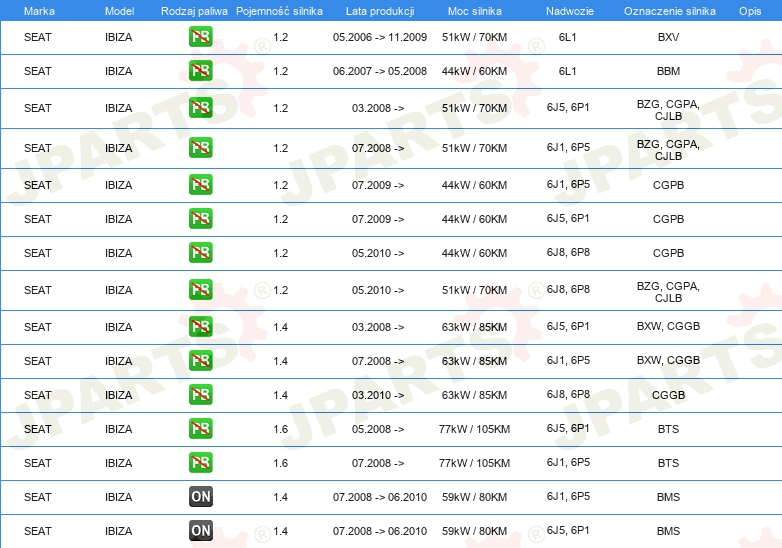Click body code 6L1 in the BXV row

(x=568, y=37)
